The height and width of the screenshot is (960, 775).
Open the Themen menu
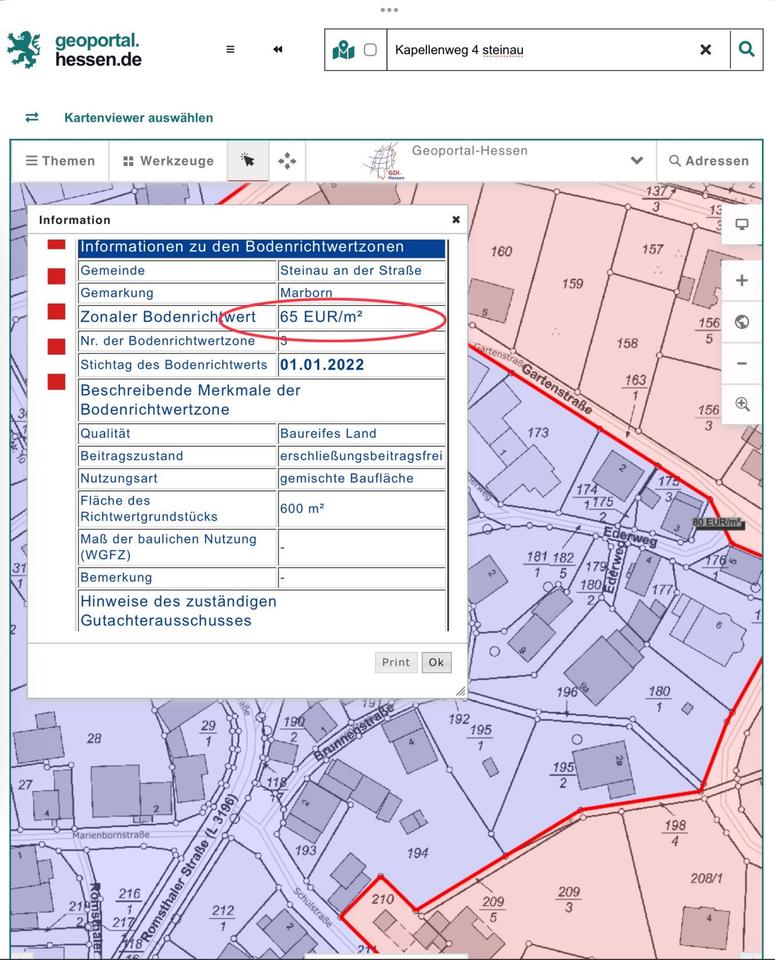click(60, 161)
